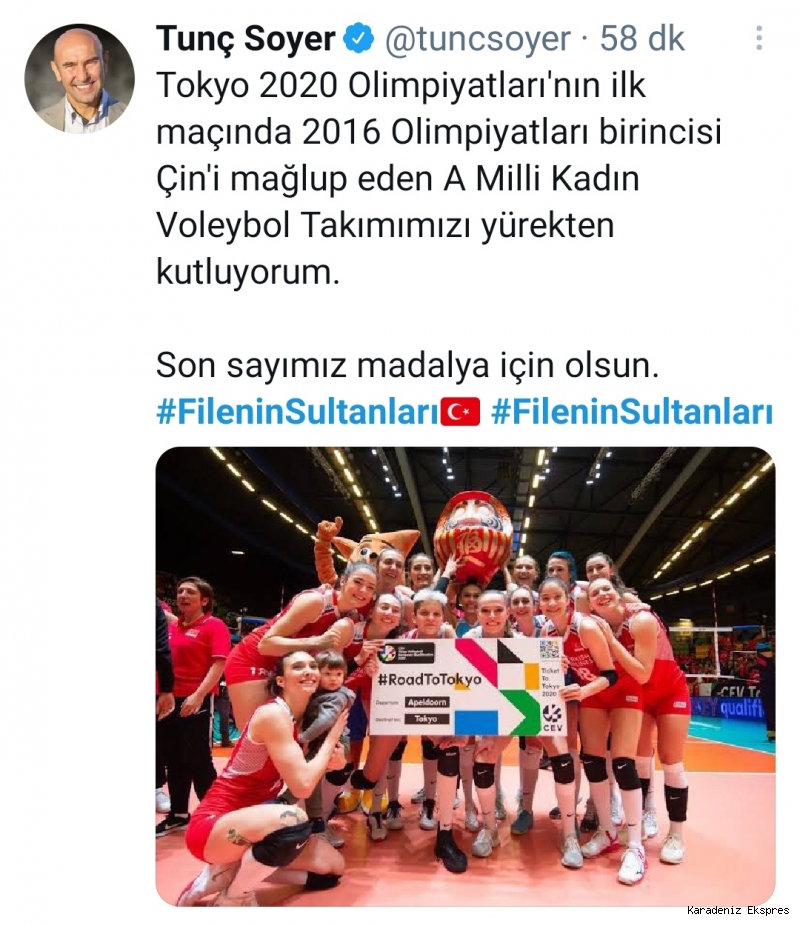The image size is (800, 926).
Task: Click the QR code on the ticket sign
Action: 548,650
